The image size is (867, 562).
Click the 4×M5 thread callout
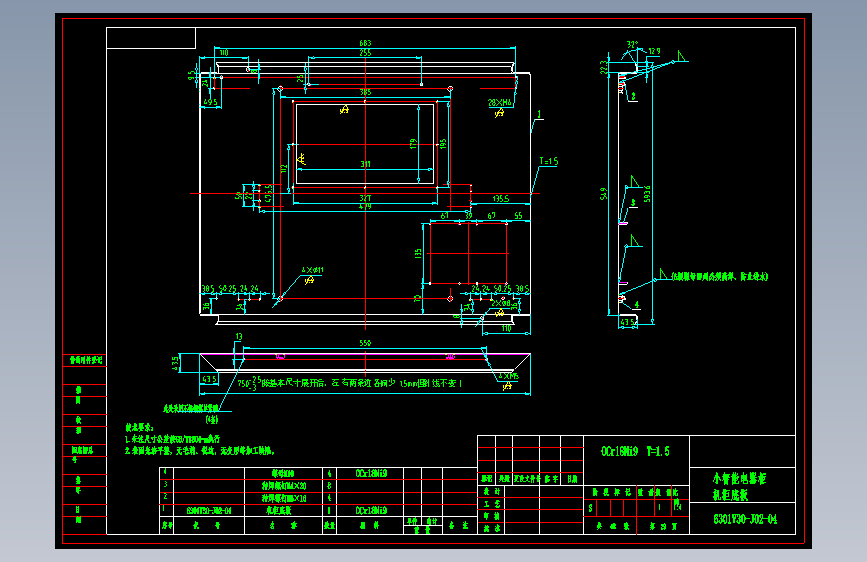tap(509, 377)
